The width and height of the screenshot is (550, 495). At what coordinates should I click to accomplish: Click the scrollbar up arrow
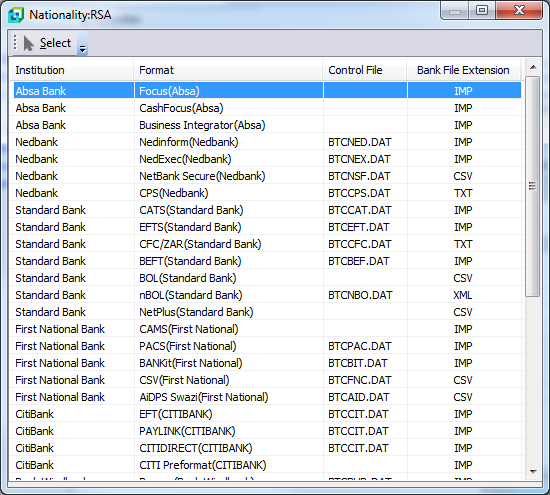point(533,67)
